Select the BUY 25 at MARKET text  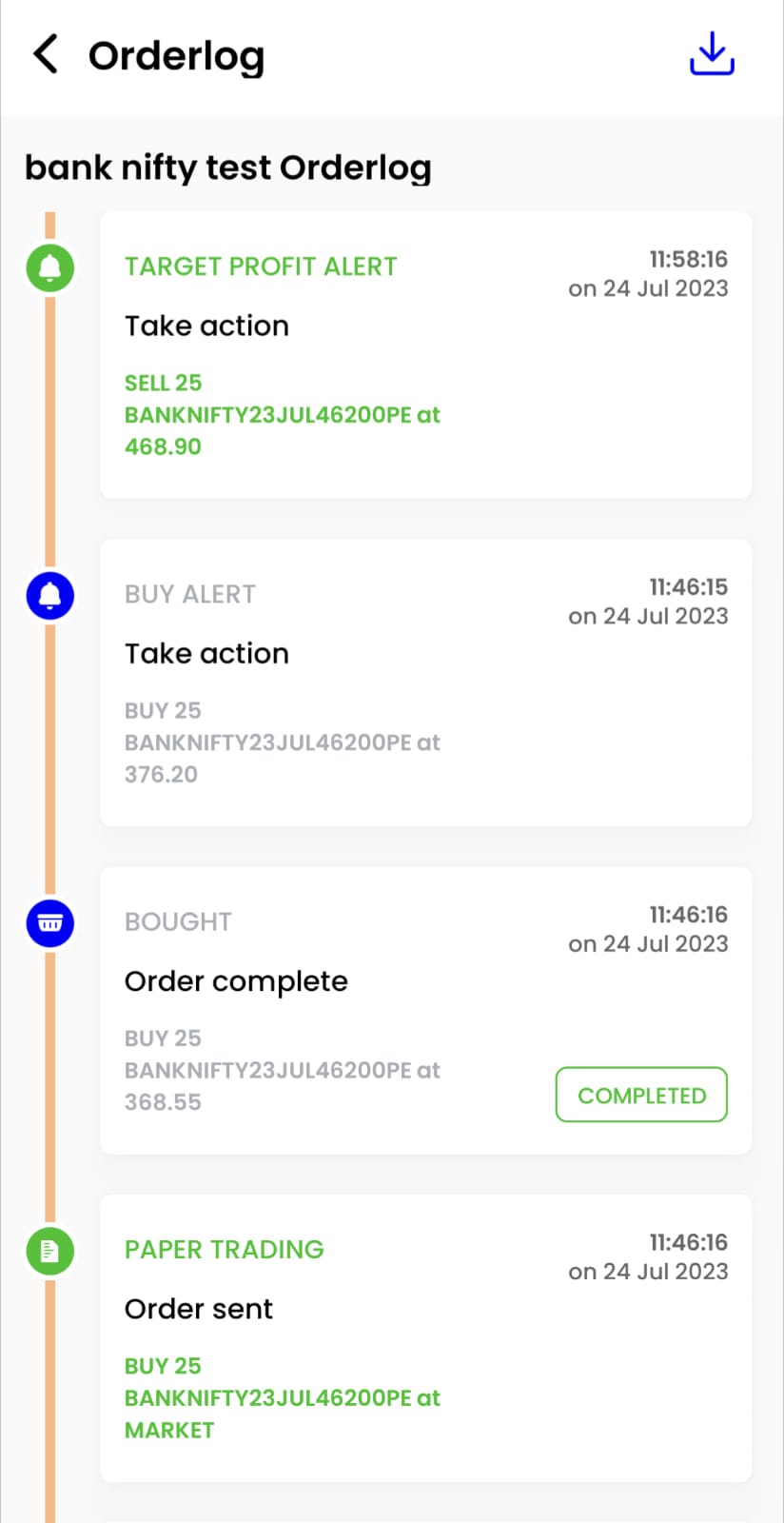coord(283,1397)
